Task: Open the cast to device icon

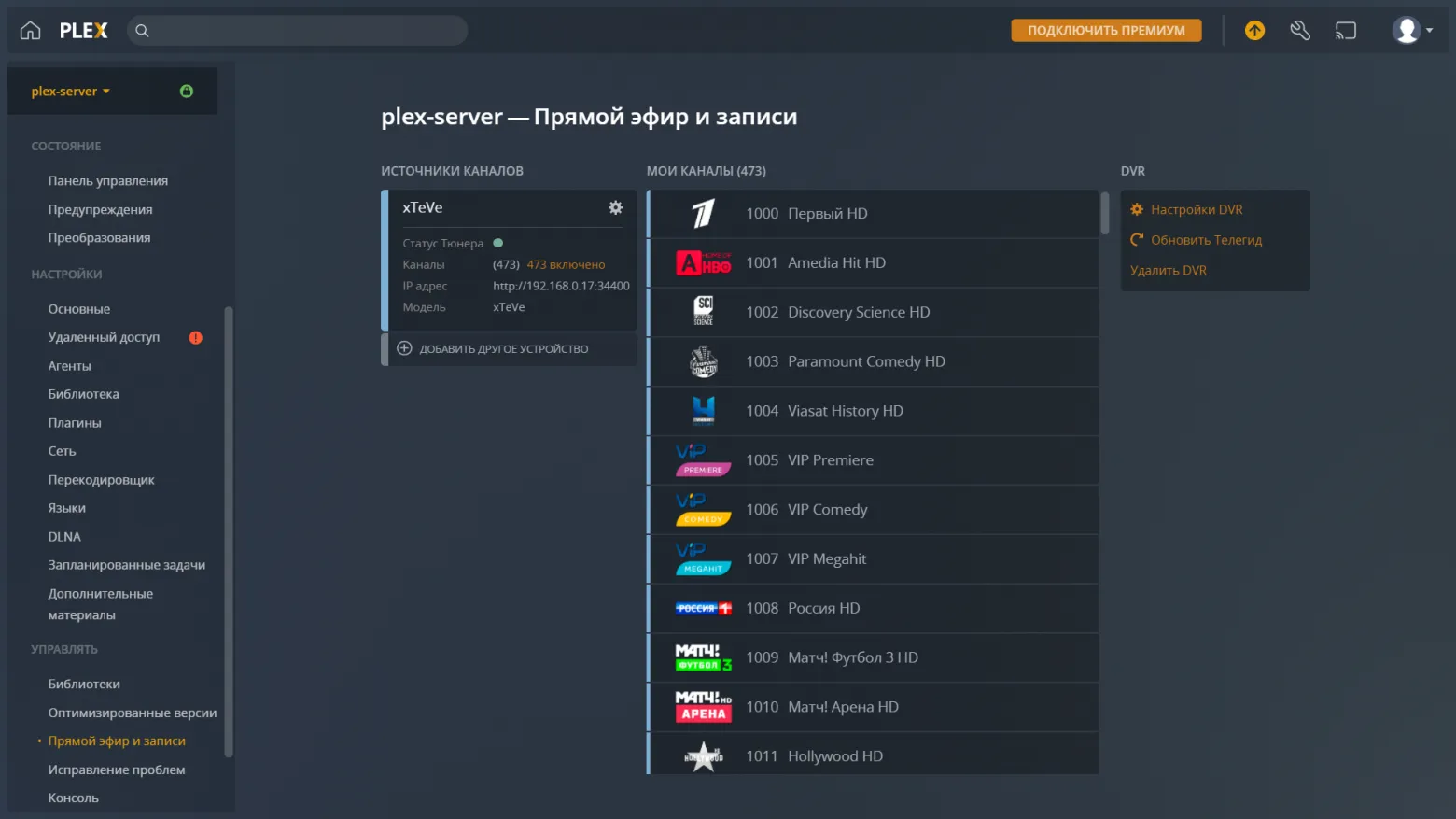Action: pos(1345,31)
